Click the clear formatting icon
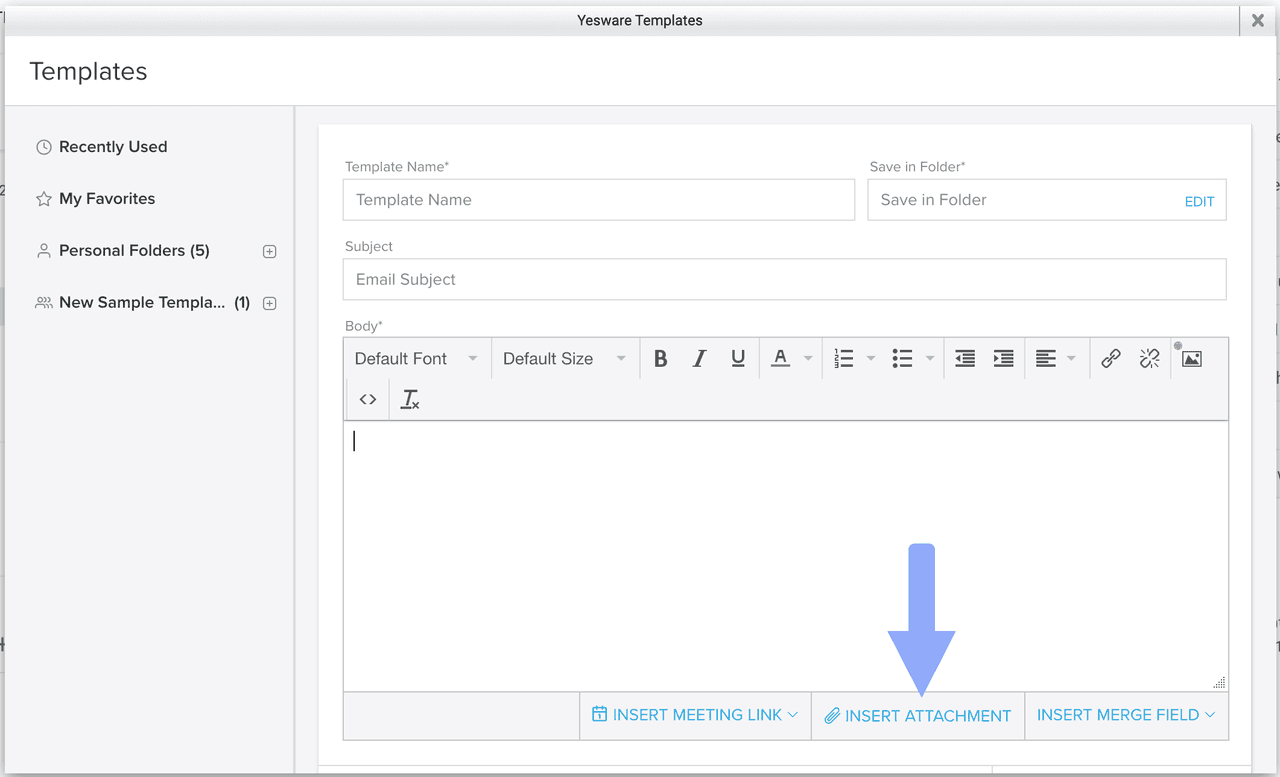This screenshot has height=777, width=1280. 410,399
